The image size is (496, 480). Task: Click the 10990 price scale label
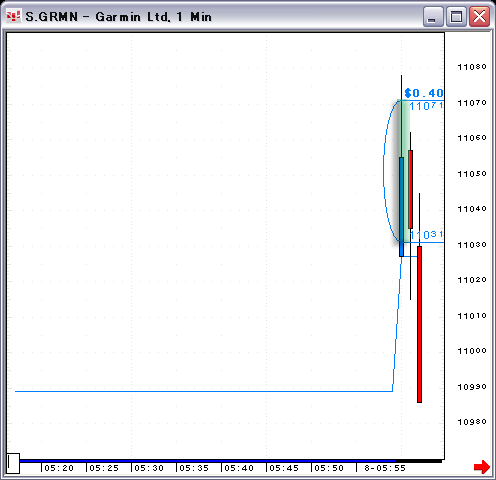[x=472, y=387]
